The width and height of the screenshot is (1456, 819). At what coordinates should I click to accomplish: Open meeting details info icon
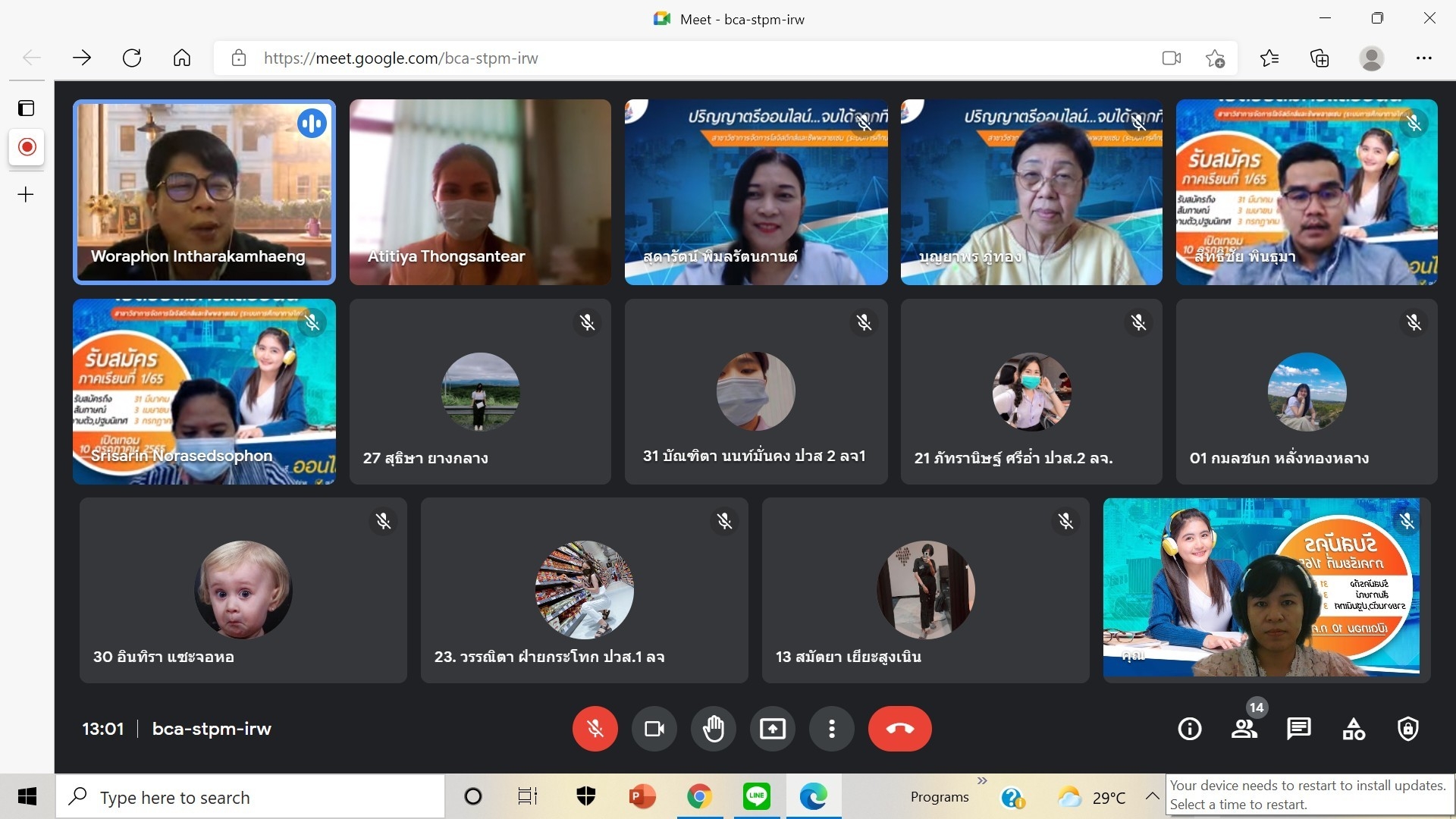[1189, 729]
